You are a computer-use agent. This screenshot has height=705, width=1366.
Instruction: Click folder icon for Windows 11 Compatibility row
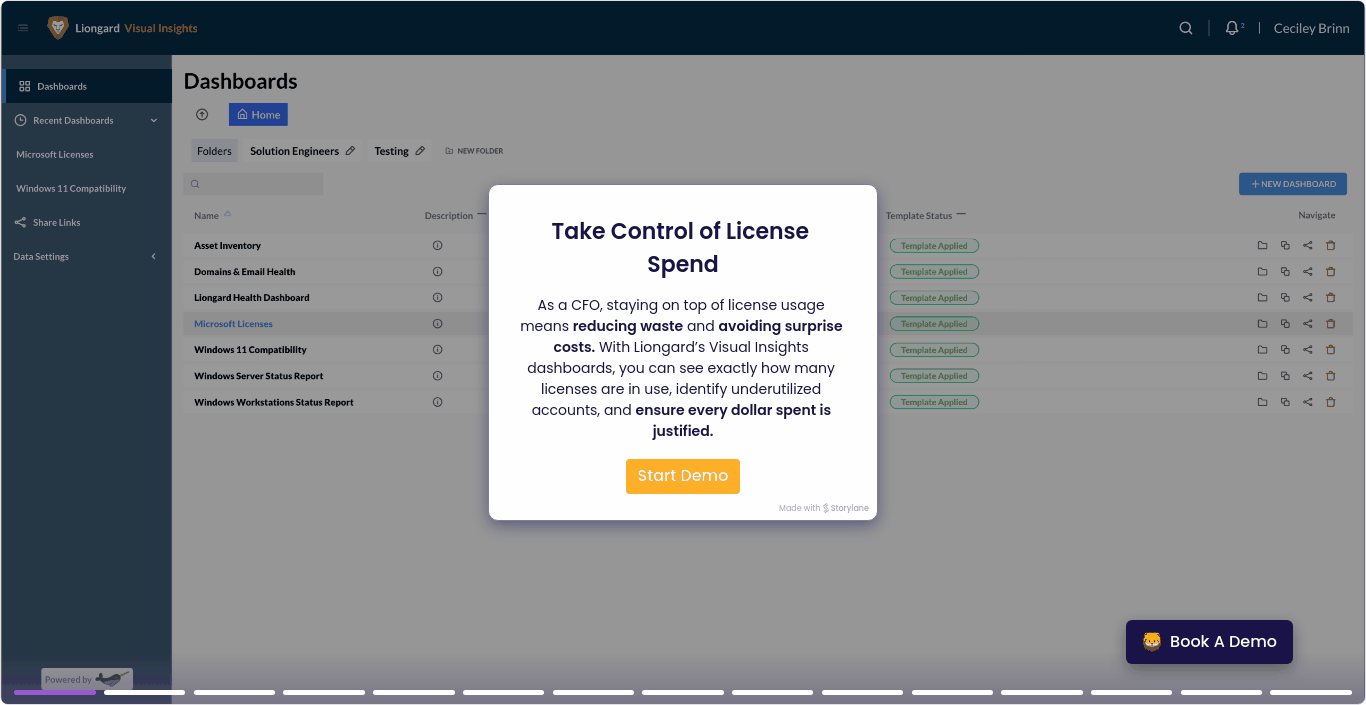tap(1262, 350)
